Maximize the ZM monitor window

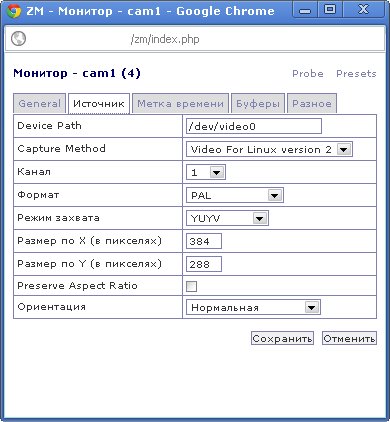click(330, 10)
